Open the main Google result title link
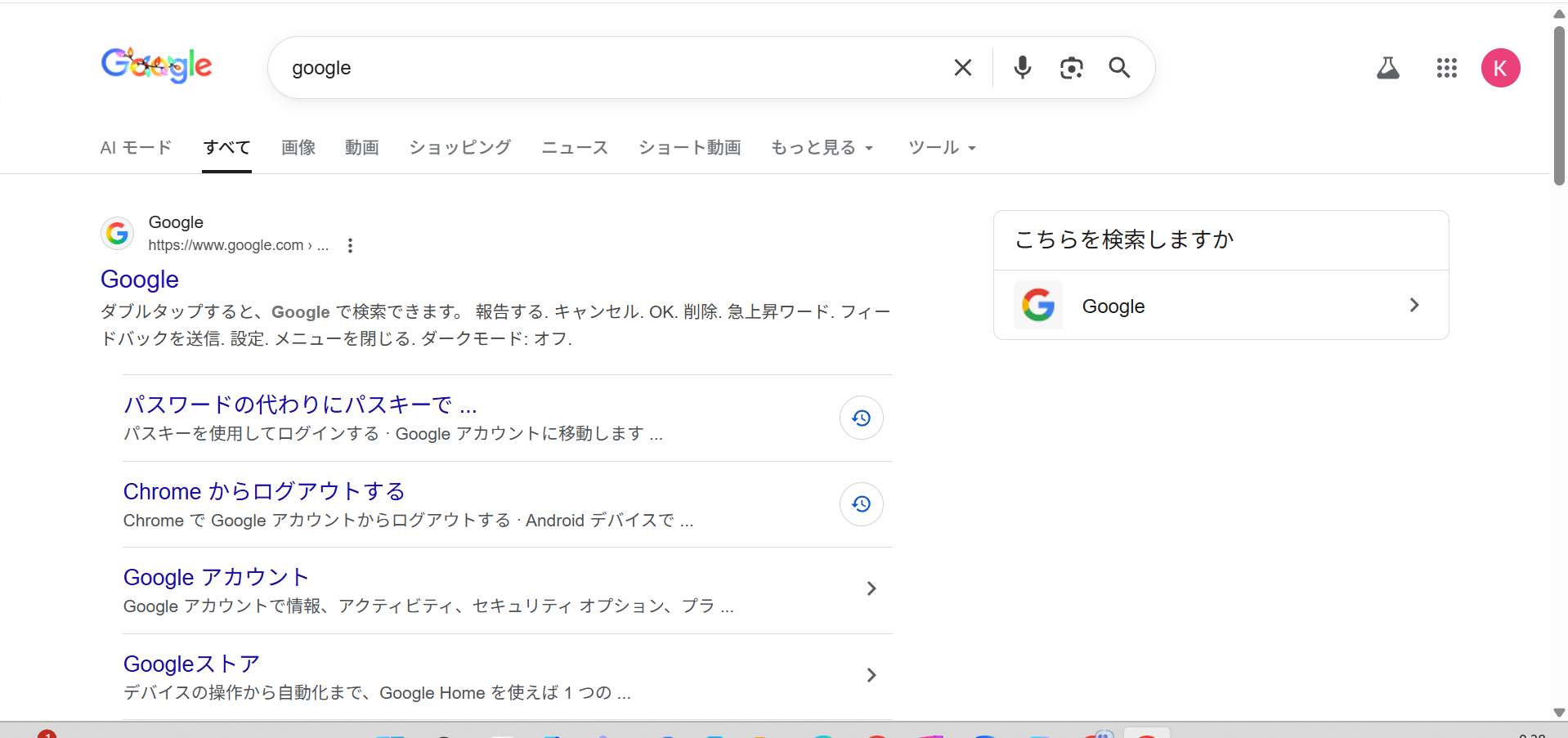The image size is (1568, 738). 140,280
